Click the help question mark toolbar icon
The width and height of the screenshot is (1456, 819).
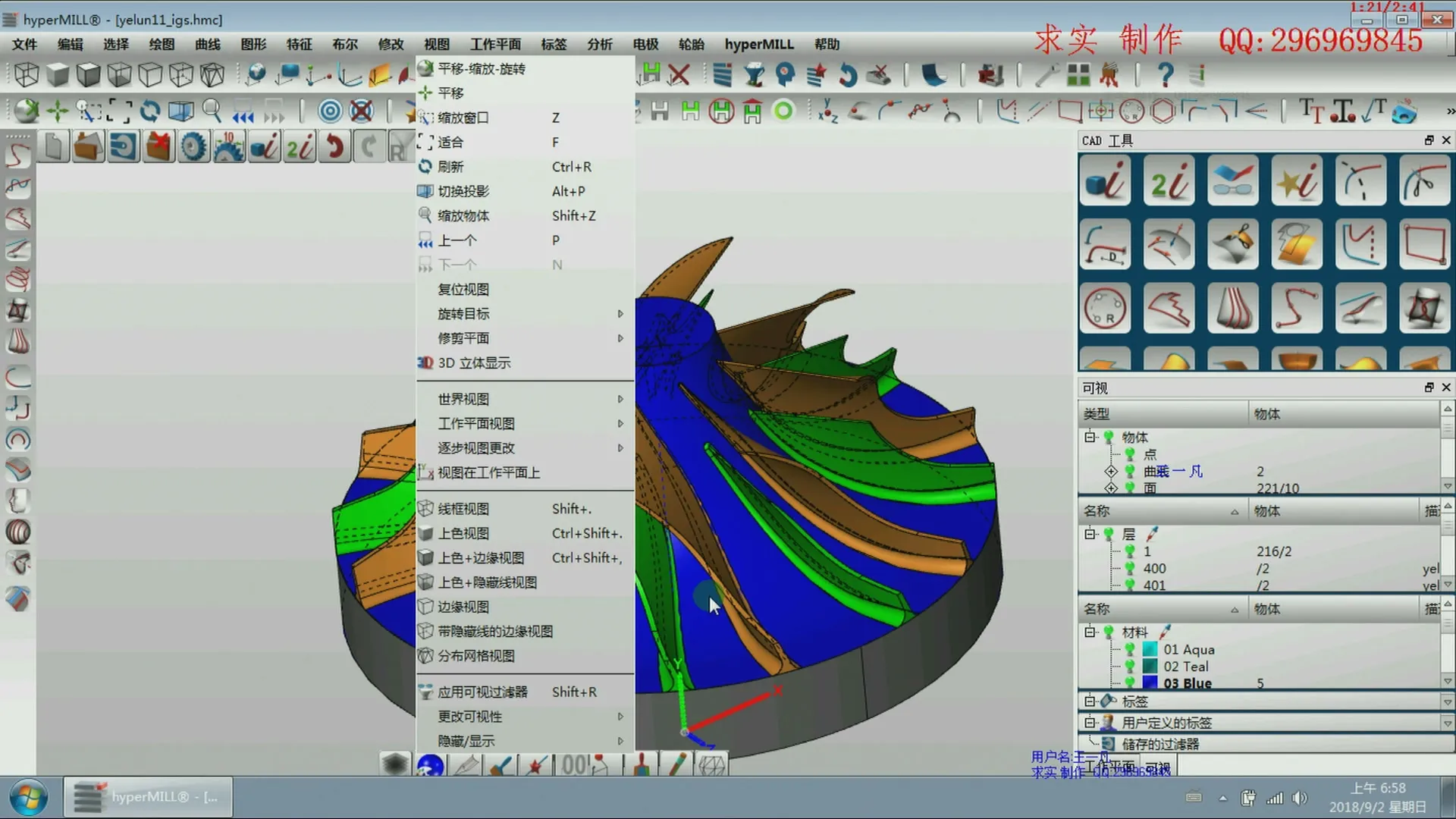[1166, 74]
